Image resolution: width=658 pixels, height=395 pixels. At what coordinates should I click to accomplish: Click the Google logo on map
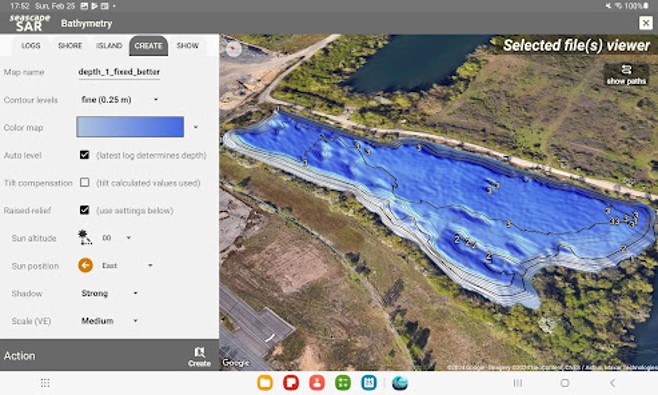point(235,363)
